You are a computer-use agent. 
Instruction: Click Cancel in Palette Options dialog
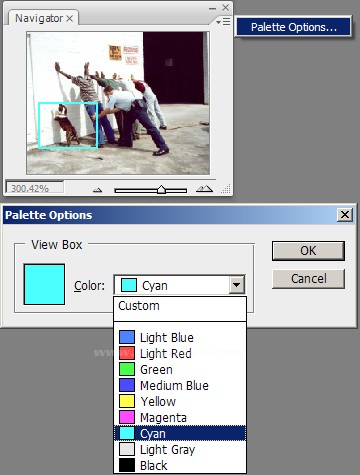point(308,279)
